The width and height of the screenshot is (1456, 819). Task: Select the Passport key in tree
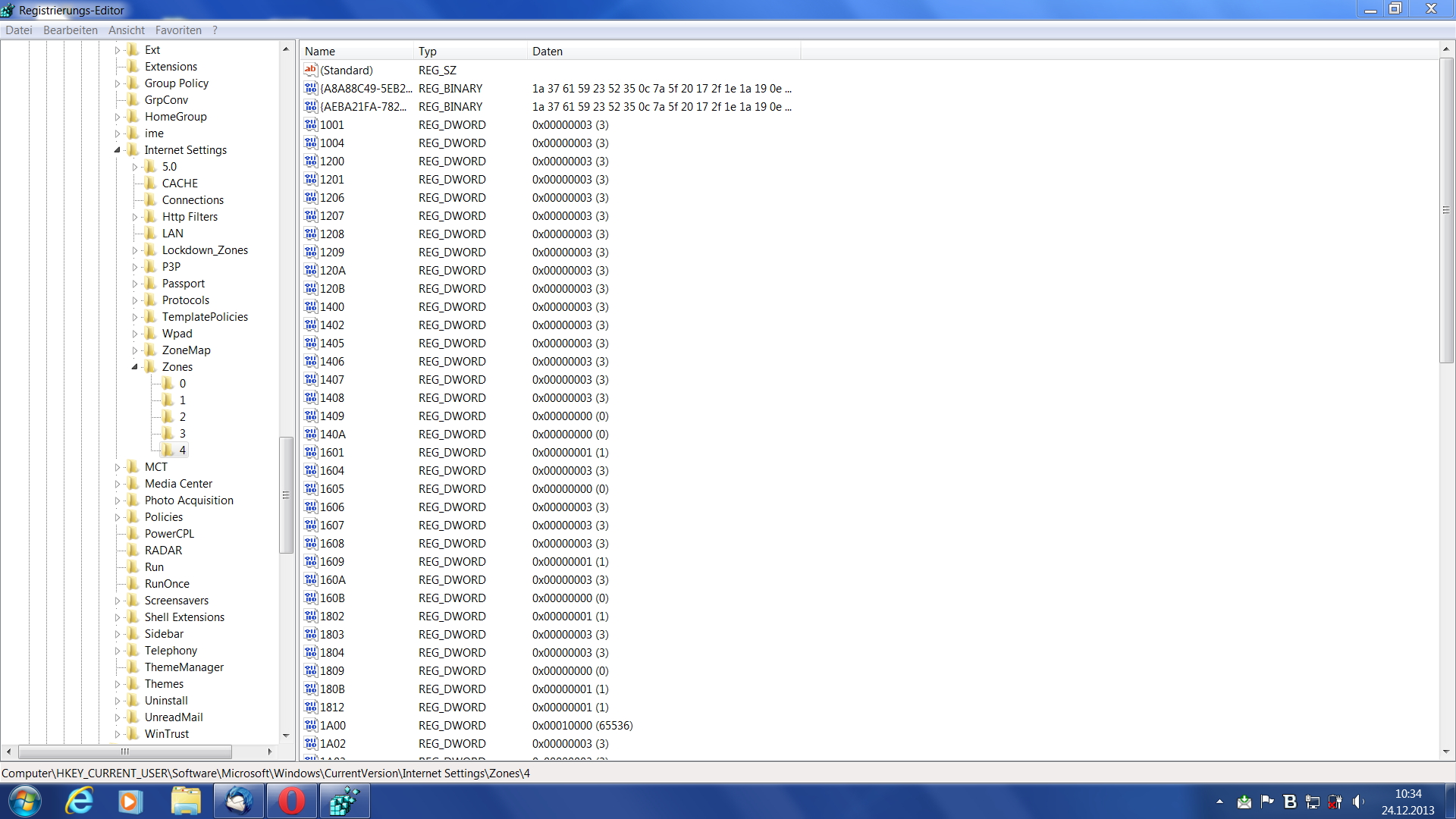click(184, 284)
